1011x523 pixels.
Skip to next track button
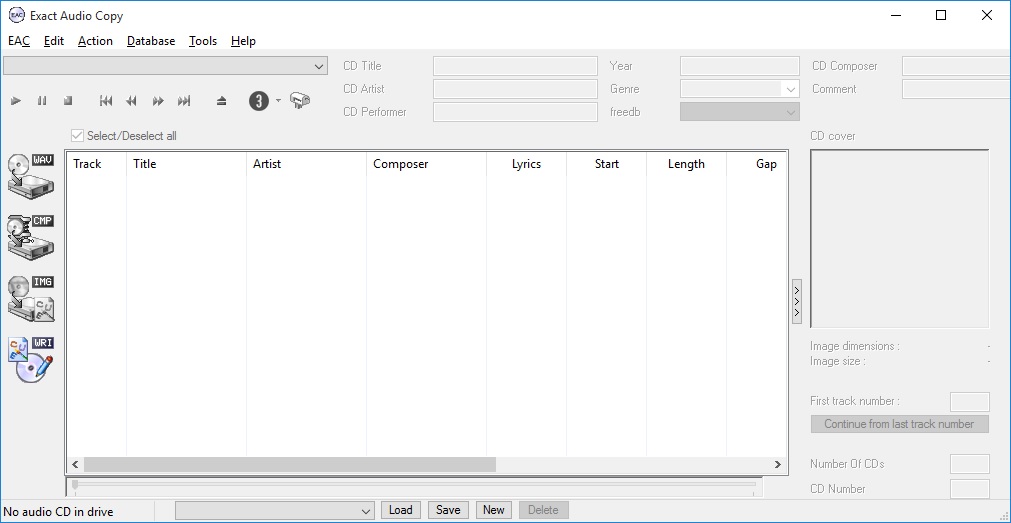click(x=184, y=101)
